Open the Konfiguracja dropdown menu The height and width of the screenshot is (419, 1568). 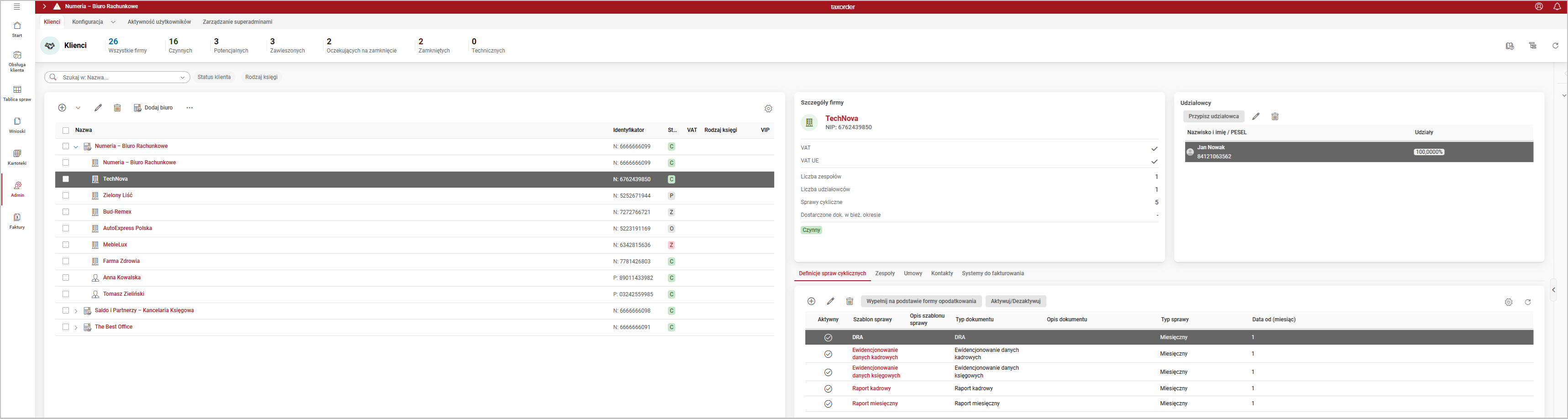pos(93,22)
